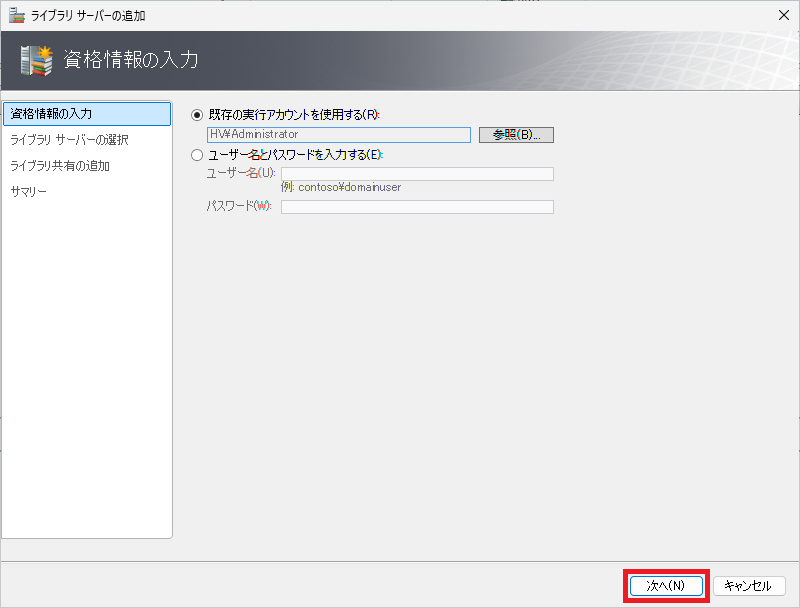Click the ユーザー名(U): label
The image size is (800, 608).
click(241, 173)
